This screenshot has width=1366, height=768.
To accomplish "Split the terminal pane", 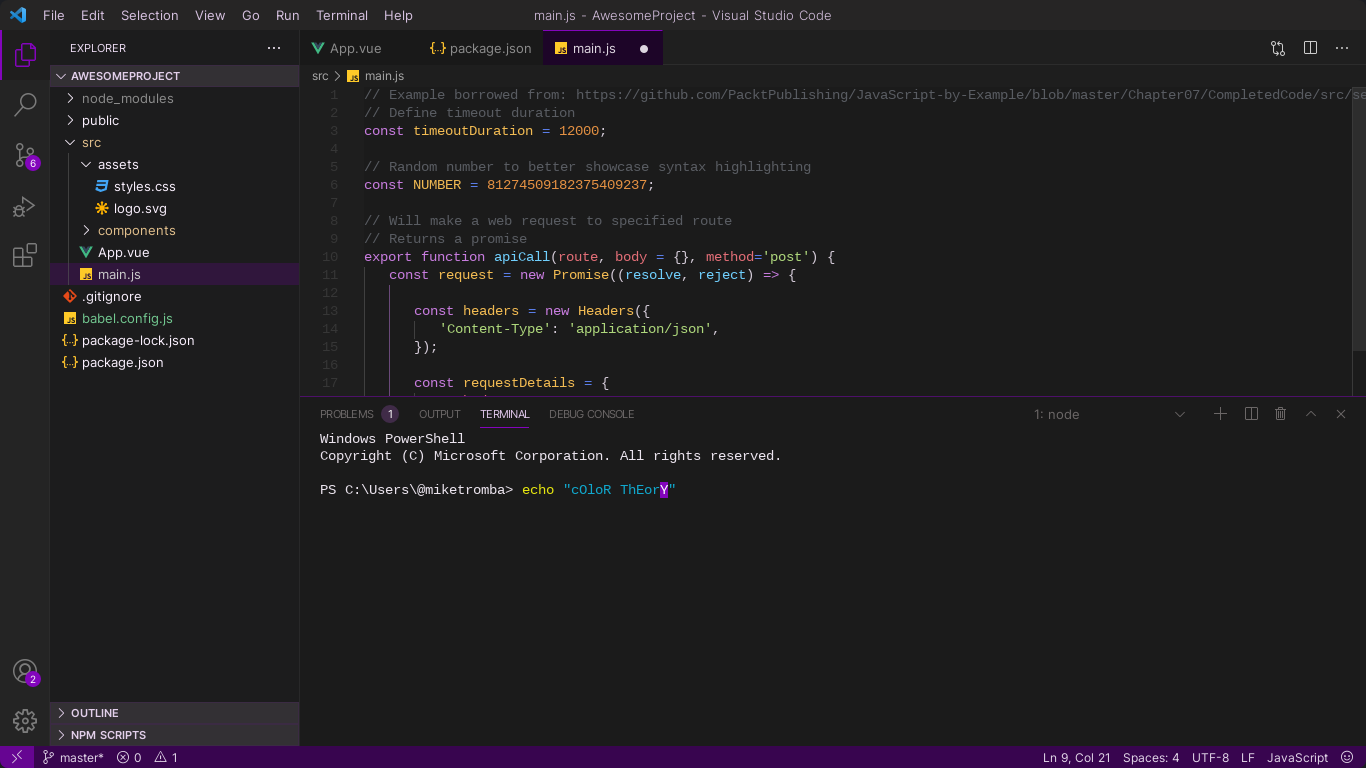I will click(x=1251, y=414).
